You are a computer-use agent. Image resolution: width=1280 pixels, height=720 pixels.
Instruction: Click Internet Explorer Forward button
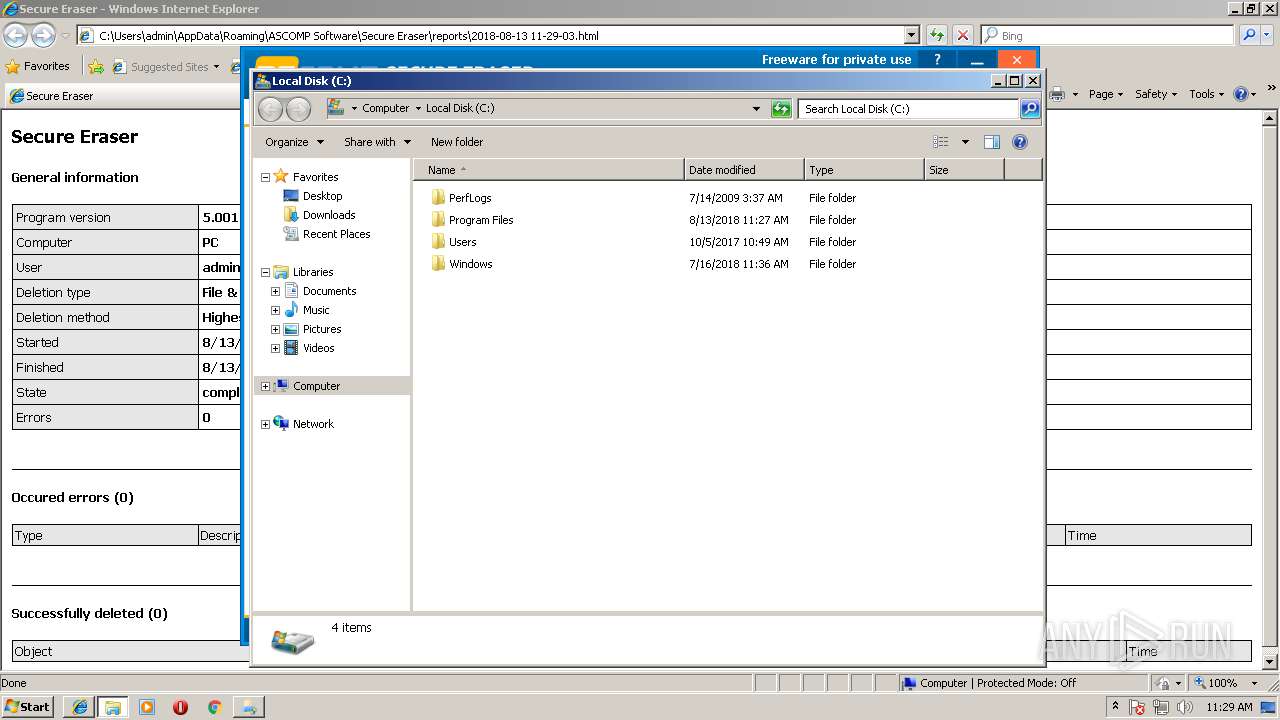pos(43,36)
